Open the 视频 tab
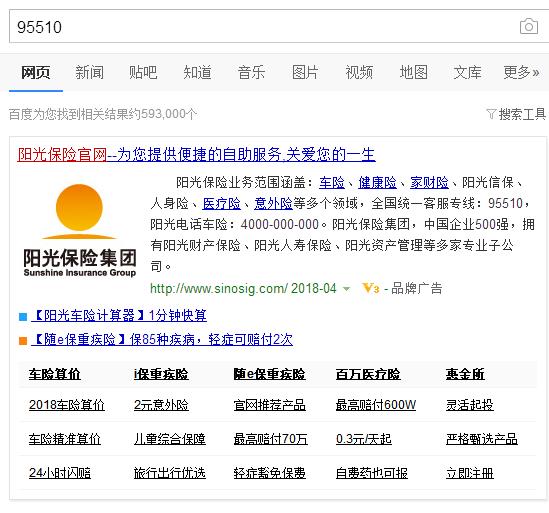This screenshot has width=549, height=513. tap(359, 72)
